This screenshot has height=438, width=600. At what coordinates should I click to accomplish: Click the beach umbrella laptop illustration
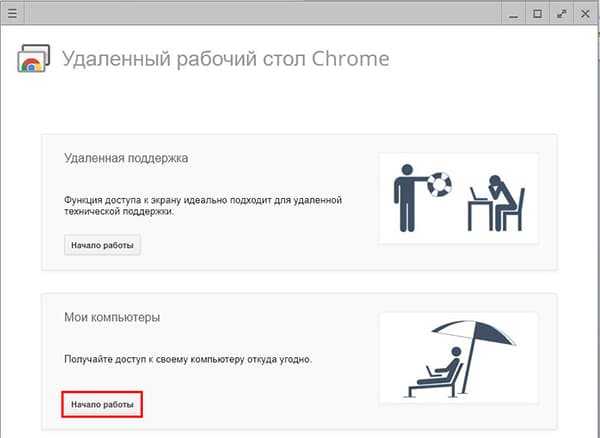[x=459, y=358]
